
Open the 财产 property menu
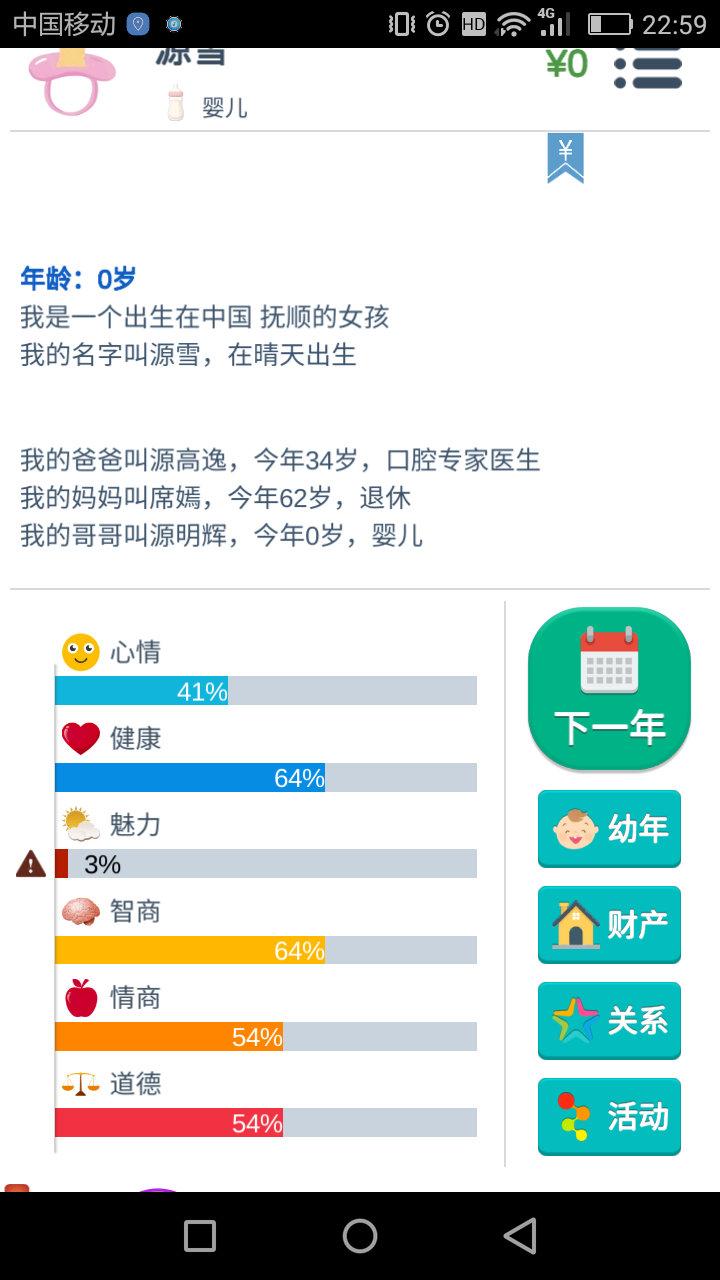pyautogui.click(x=609, y=925)
